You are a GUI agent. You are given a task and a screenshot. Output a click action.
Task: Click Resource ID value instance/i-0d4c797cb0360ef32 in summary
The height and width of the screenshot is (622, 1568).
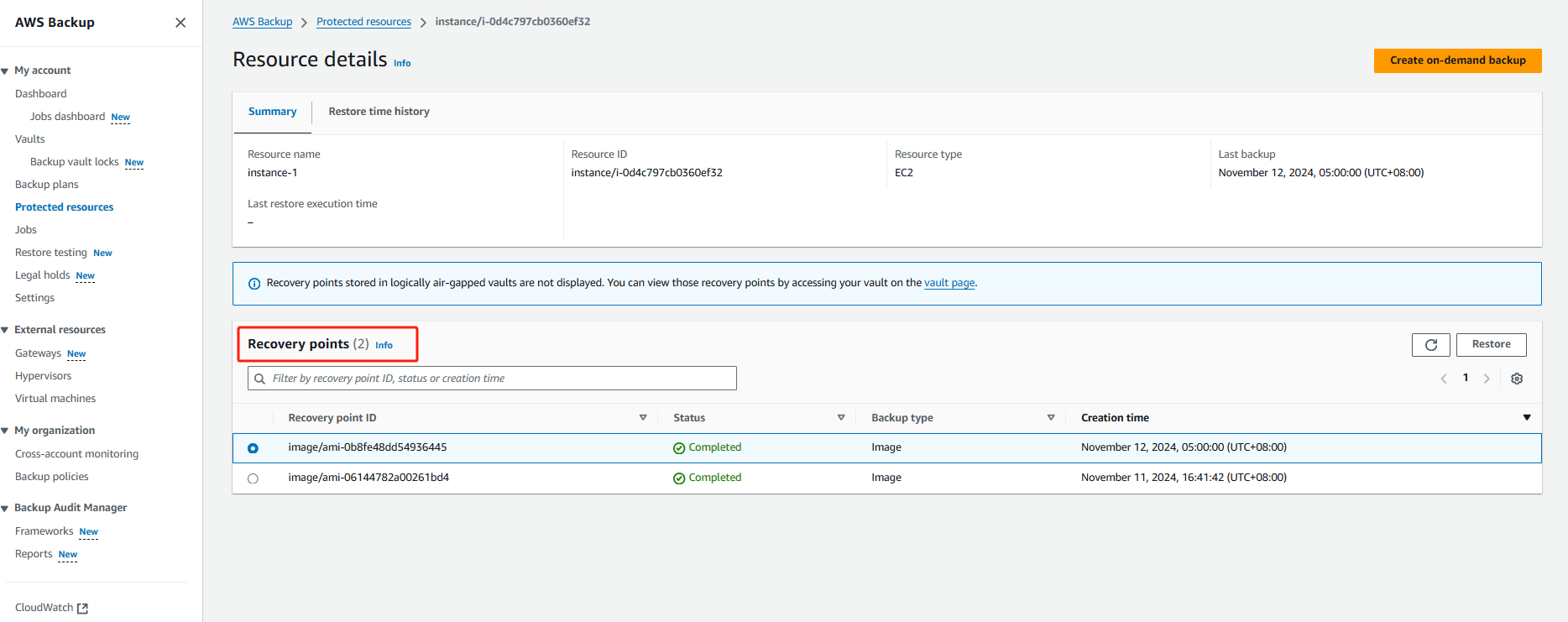(x=646, y=173)
